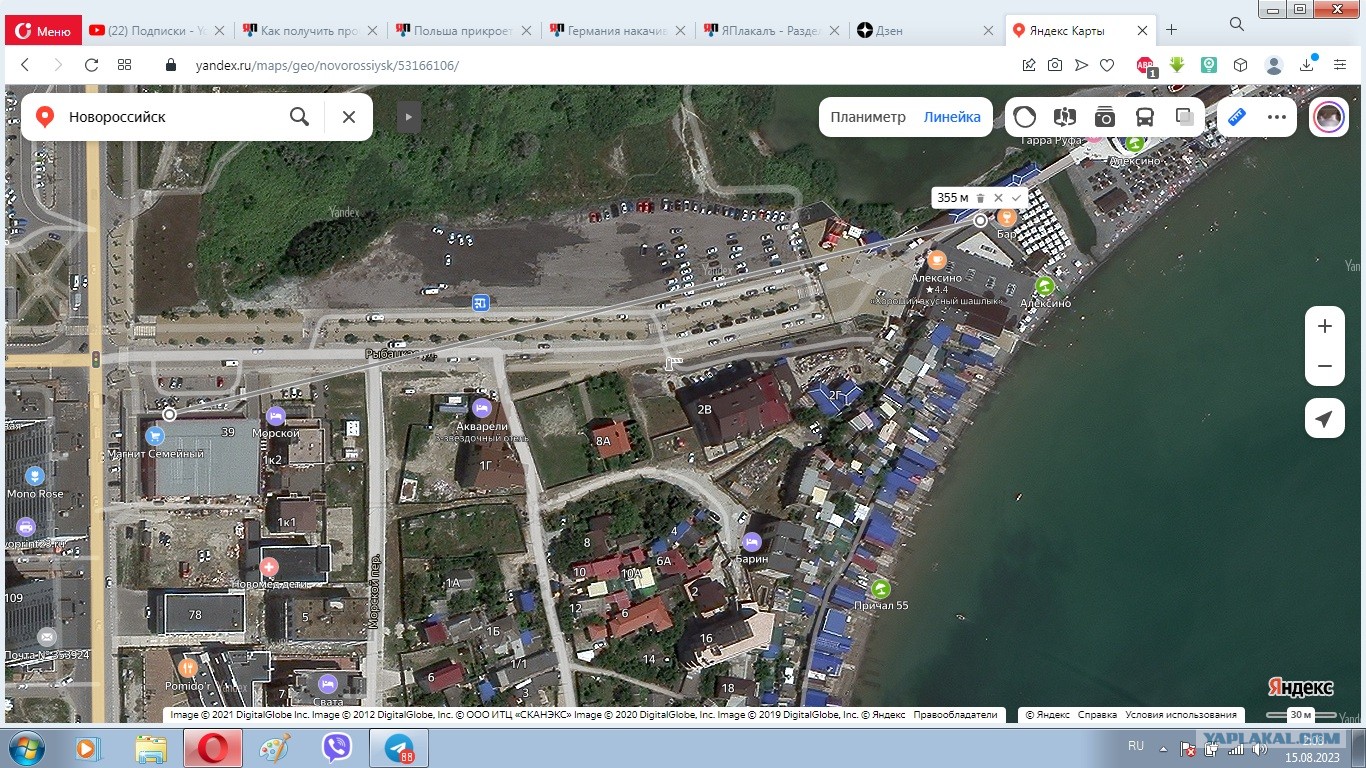This screenshot has height=768, width=1366.
Task: Close the Яндекс Карты tab
Action: [x=1143, y=31]
